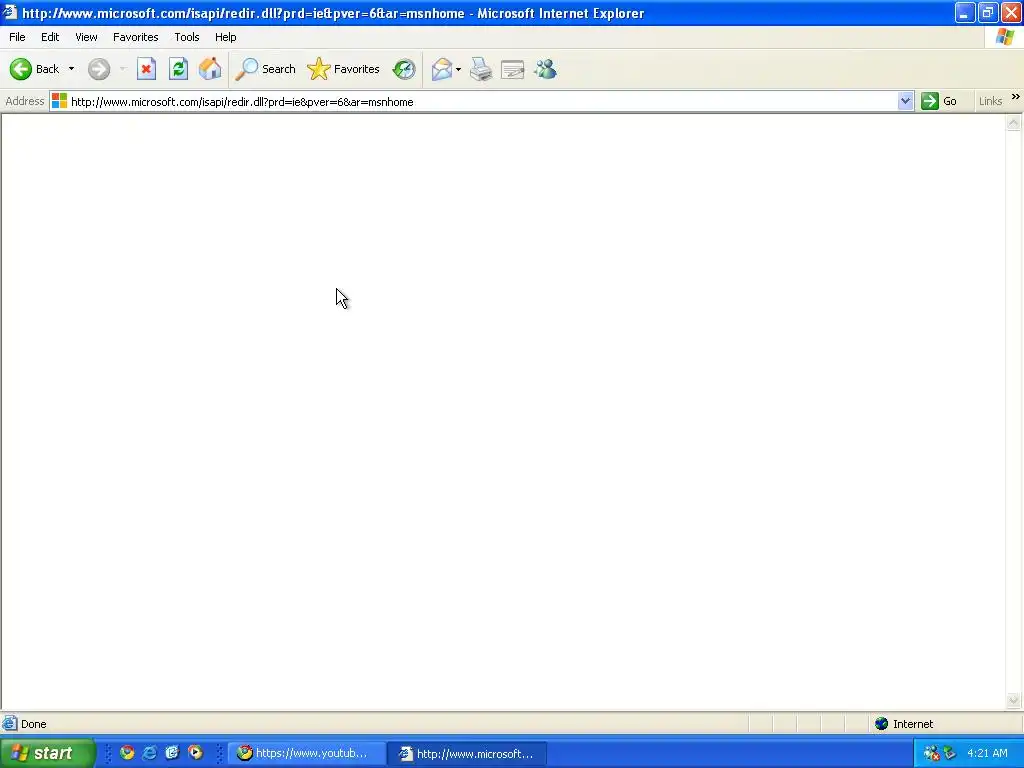Image resolution: width=1024 pixels, height=768 pixels.
Task: Stop page loading with red X icon
Action: [146, 69]
